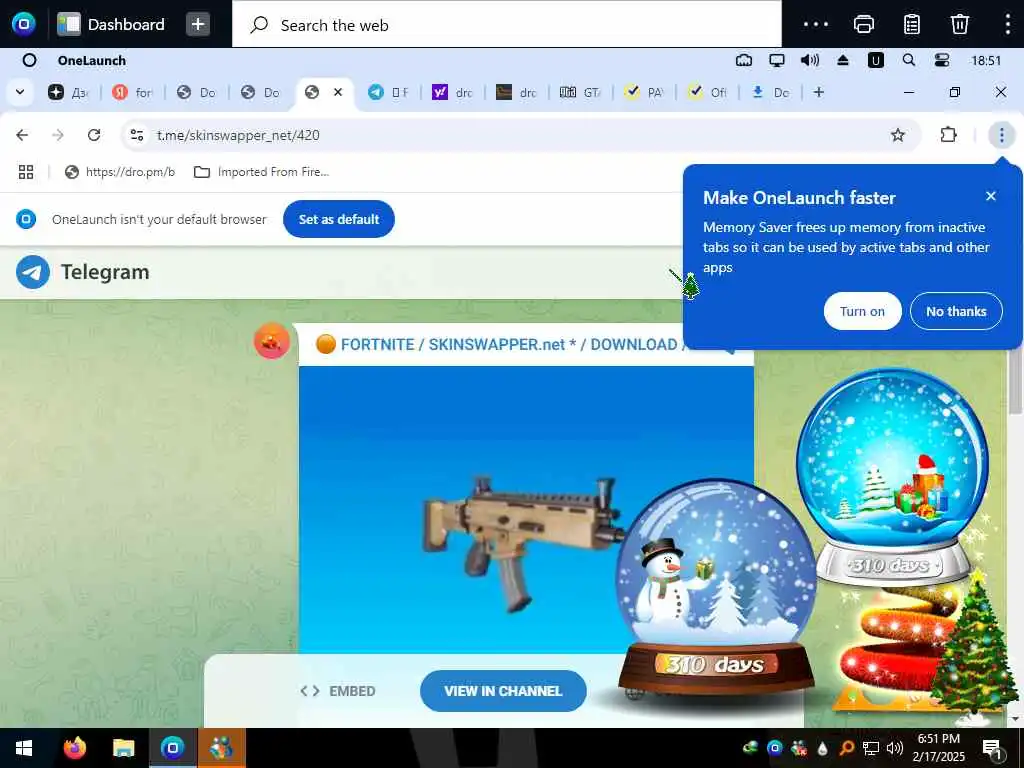Open a new browser tab with plus
Viewport: 1024px width, 768px height.
pyautogui.click(x=819, y=93)
